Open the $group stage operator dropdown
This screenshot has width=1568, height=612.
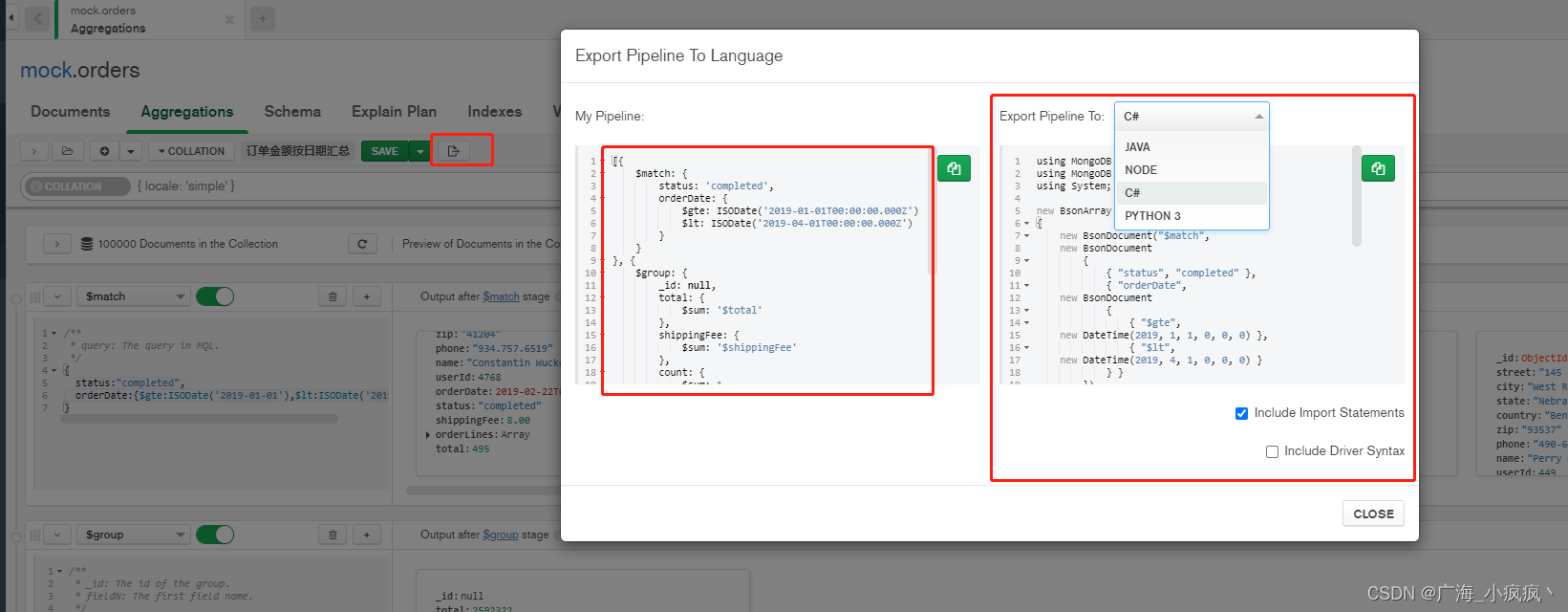pyautogui.click(x=132, y=535)
